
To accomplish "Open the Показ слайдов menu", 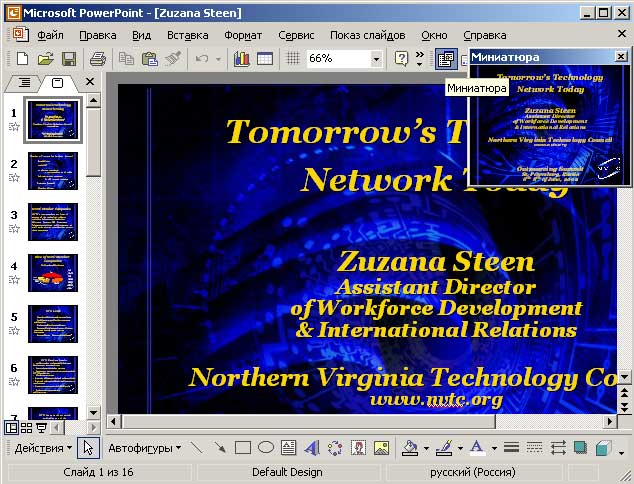I will [367, 35].
